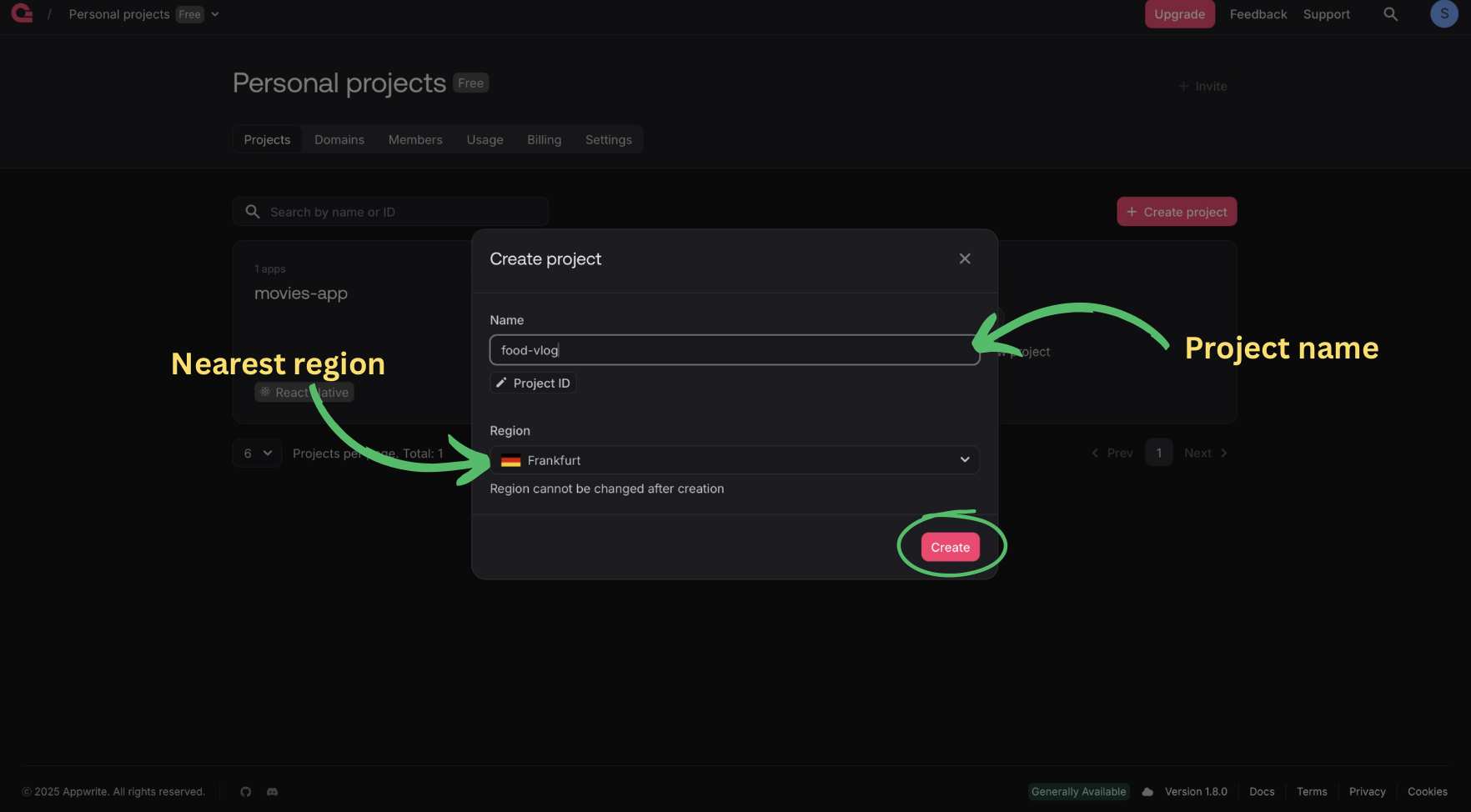Click the Upgrade button
1471x812 pixels.
click(1179, 14)
